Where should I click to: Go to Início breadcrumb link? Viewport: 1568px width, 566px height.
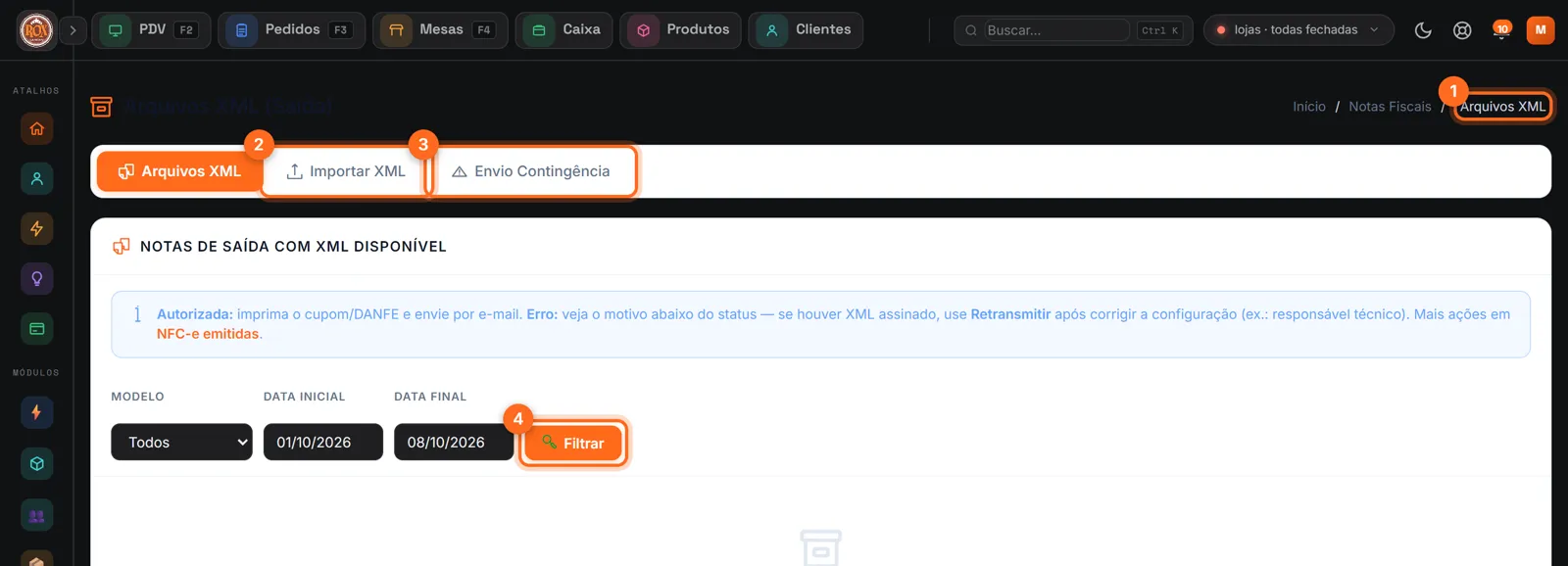coord(1309,107)
